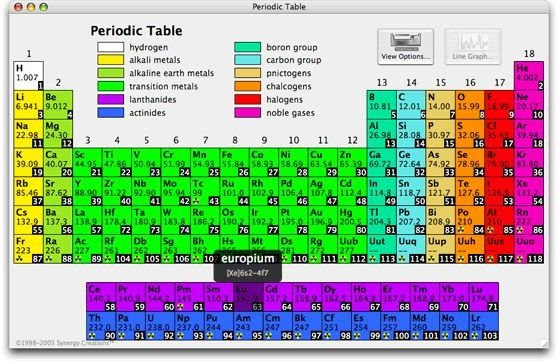Select the Hydrogen H element cell
The width and height of the screenshot is (557, 362).
[29, 76]
